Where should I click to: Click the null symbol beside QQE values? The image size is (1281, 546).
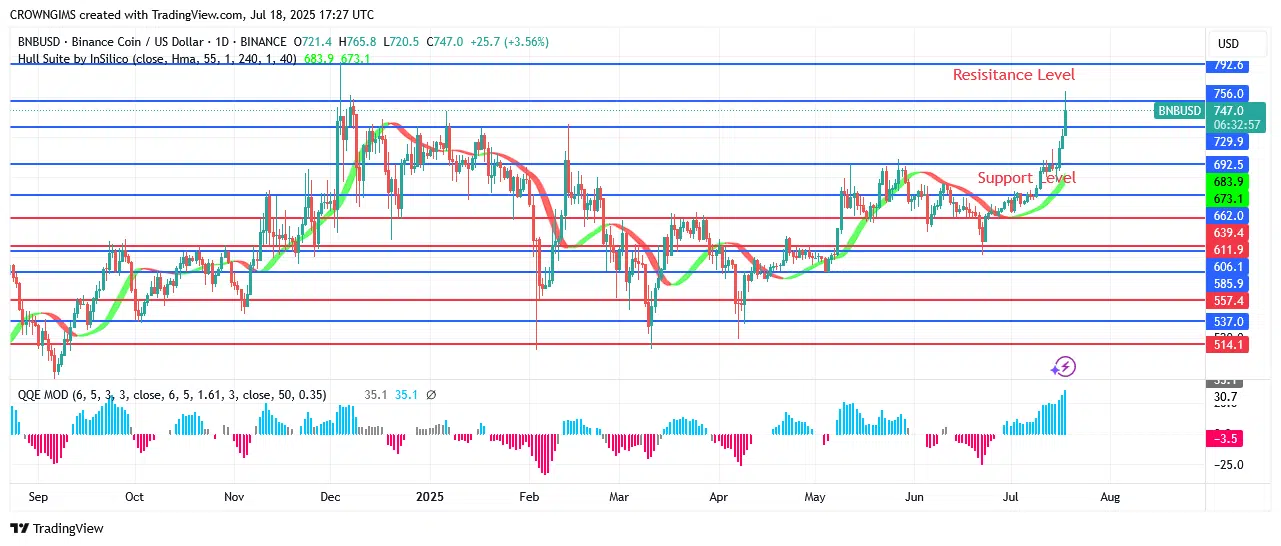pos(431,395)
